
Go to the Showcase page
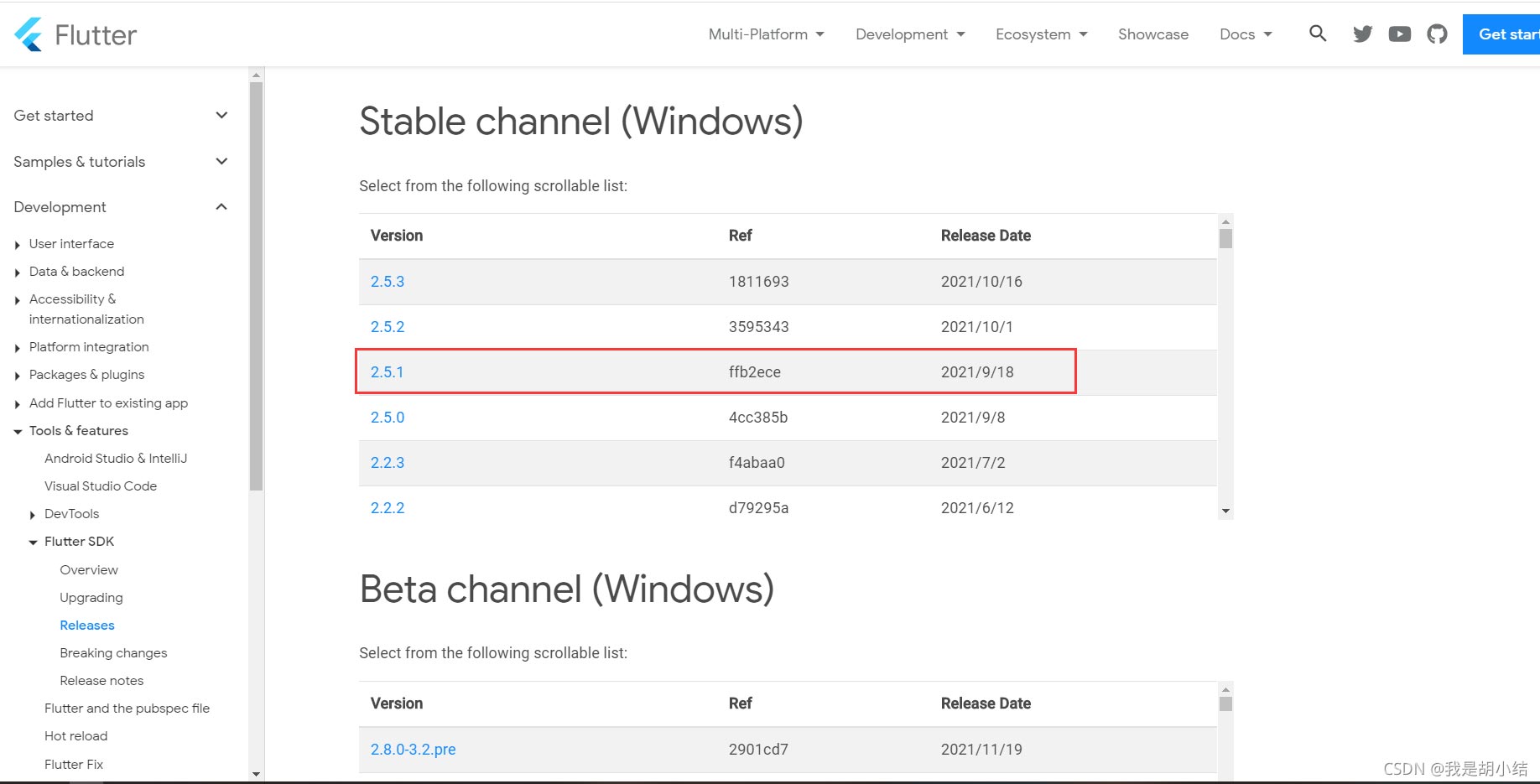click(x=1153, y=34)
